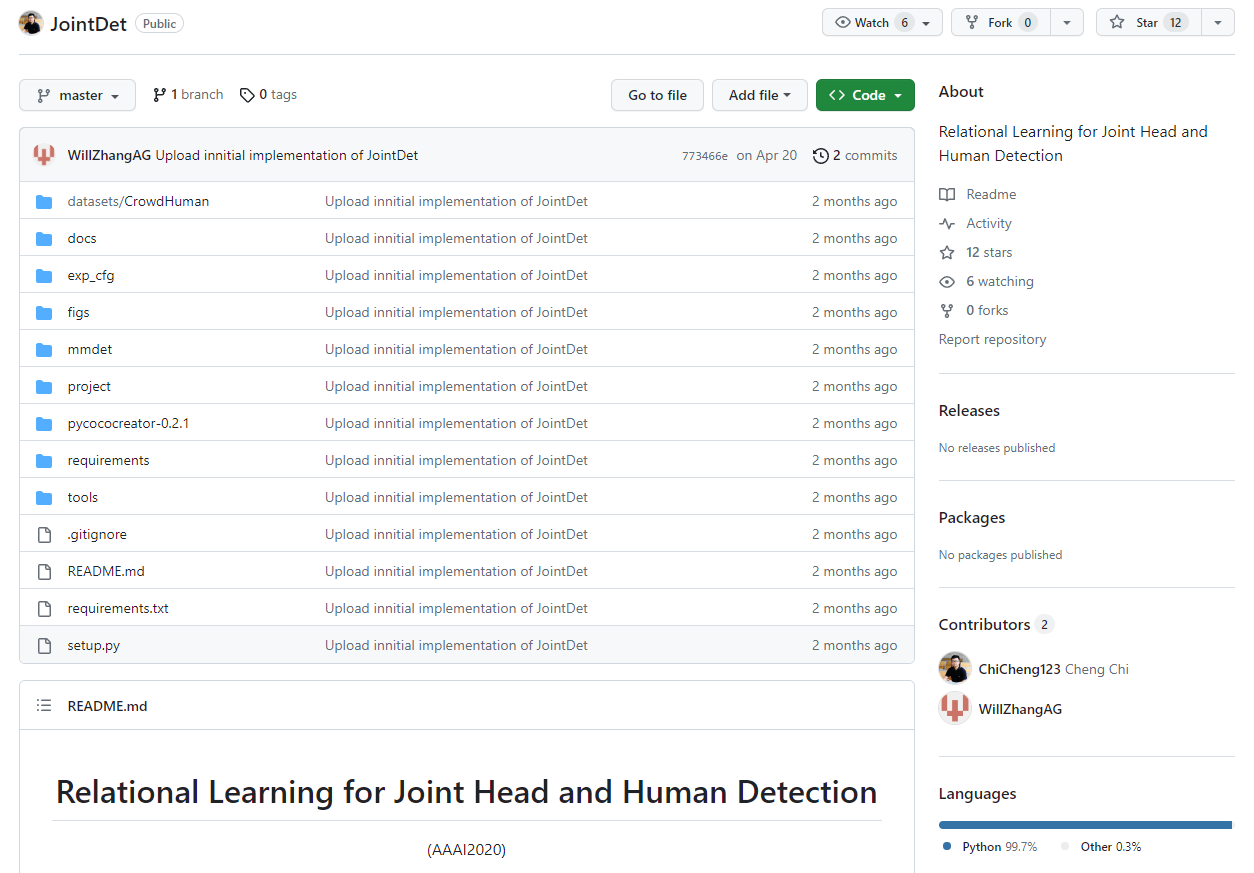This screenshot has height=873, width=1254.
Task: Click the file icon beside requirements.txt
Action: (x=44, y=608)
